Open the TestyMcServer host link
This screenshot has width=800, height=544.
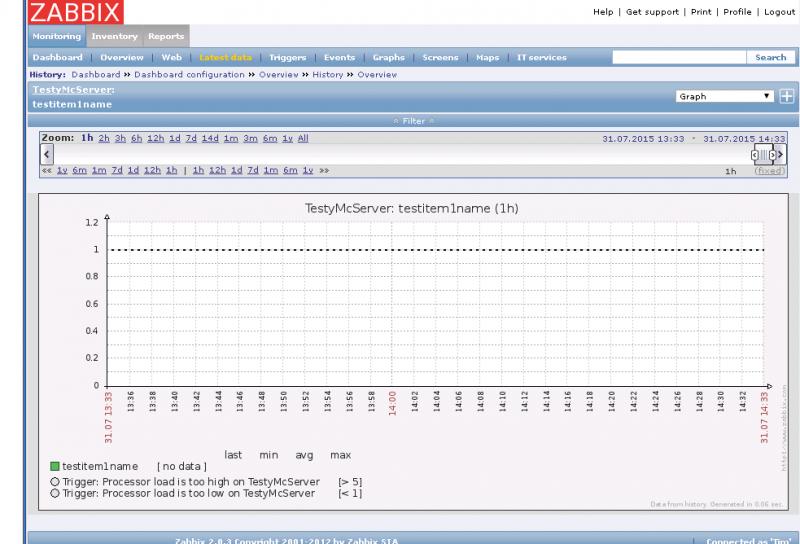[x=72, y=90]
